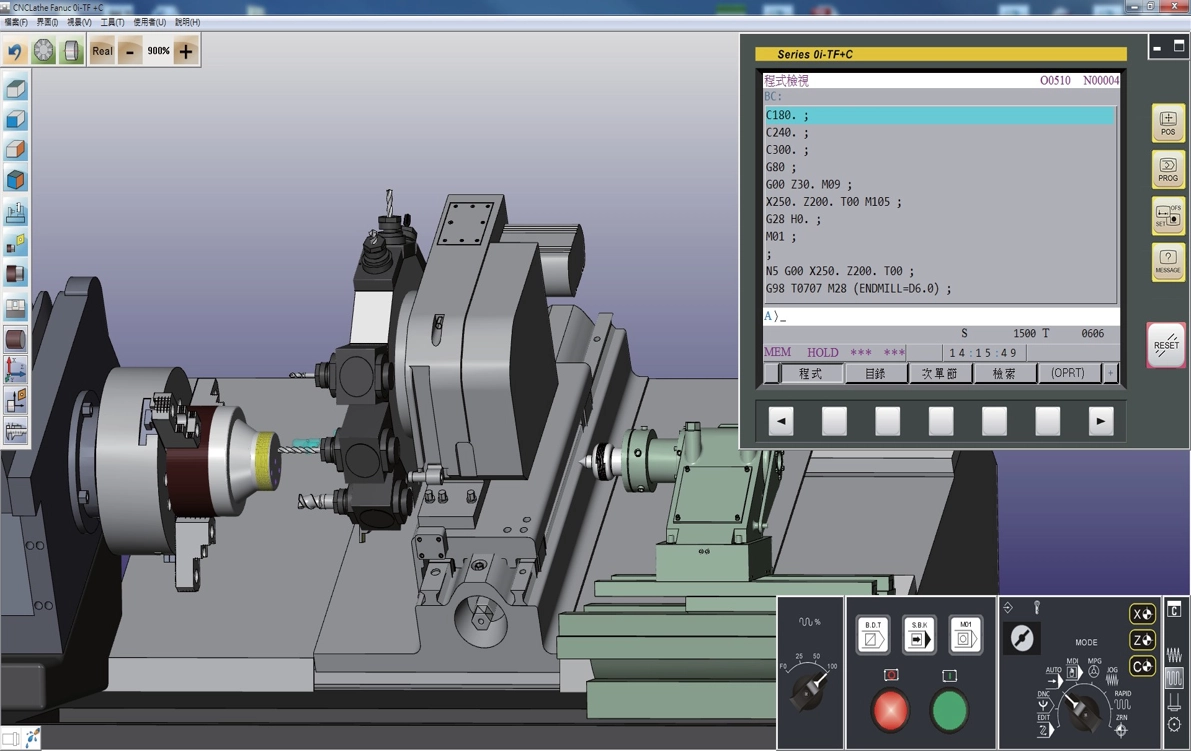This screenshot has width=1191, height=751.
Task: Click the small C panel icon at right strip
Action: coord(1174,610)
